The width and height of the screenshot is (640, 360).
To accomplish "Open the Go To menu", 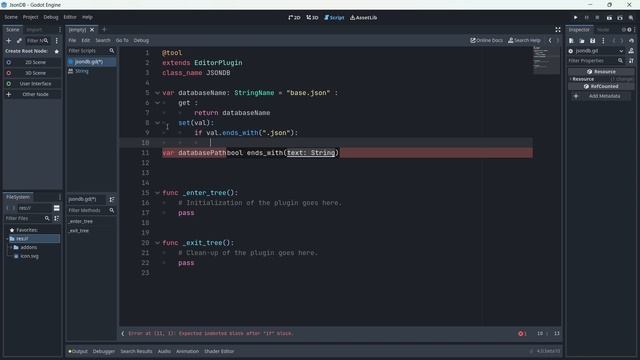I will (122, 40).
